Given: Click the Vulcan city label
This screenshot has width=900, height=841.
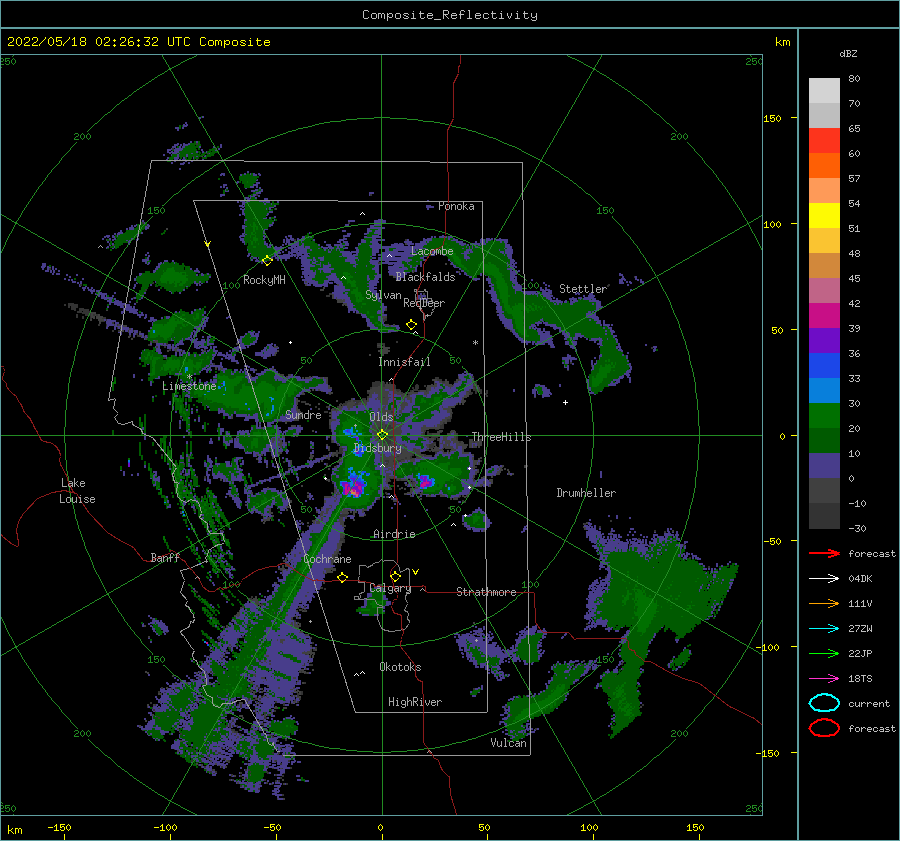Looking at the screenshot, I should (x=509, y=743).
